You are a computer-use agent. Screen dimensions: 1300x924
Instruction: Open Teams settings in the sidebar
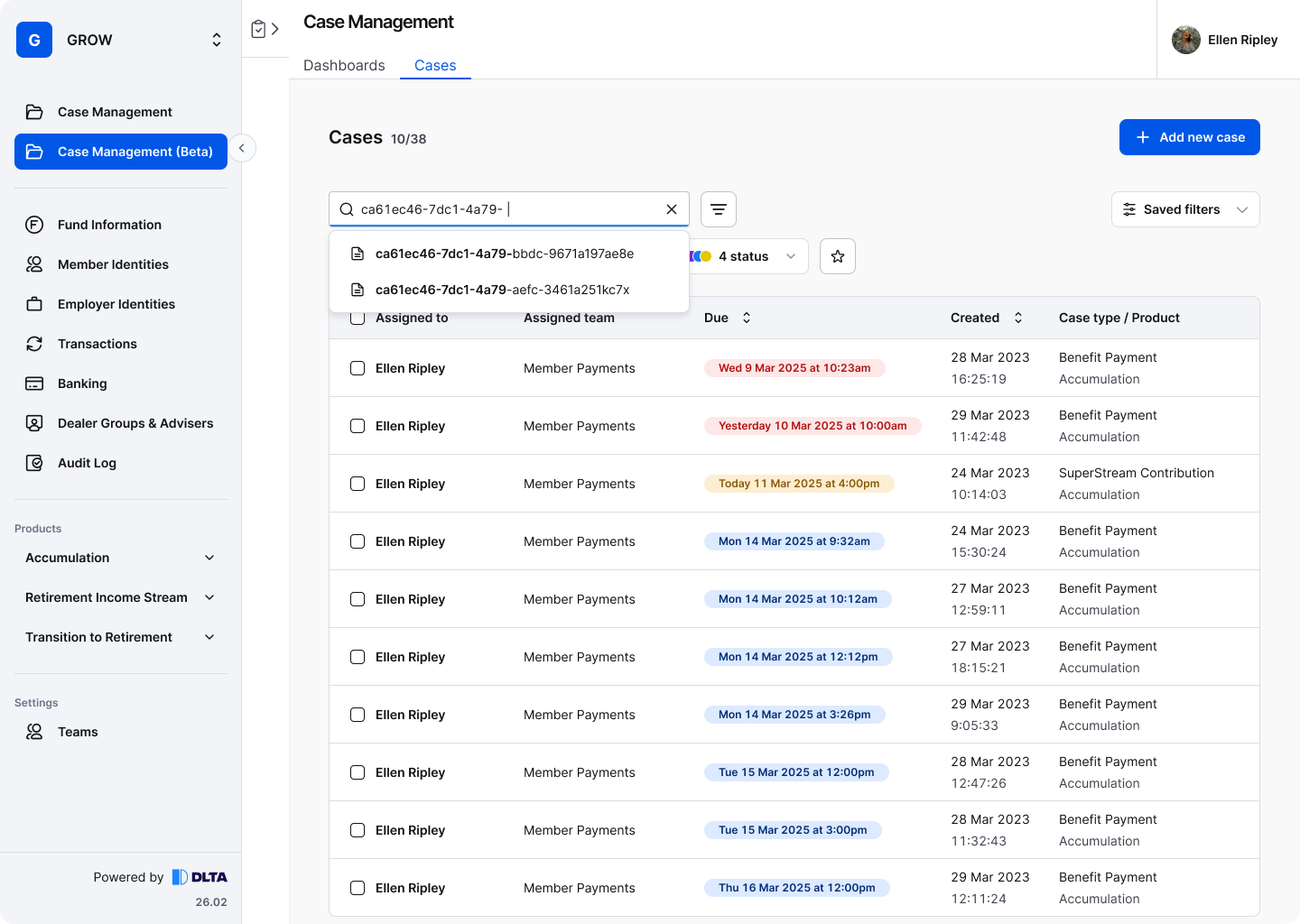(x=78, y=732)
